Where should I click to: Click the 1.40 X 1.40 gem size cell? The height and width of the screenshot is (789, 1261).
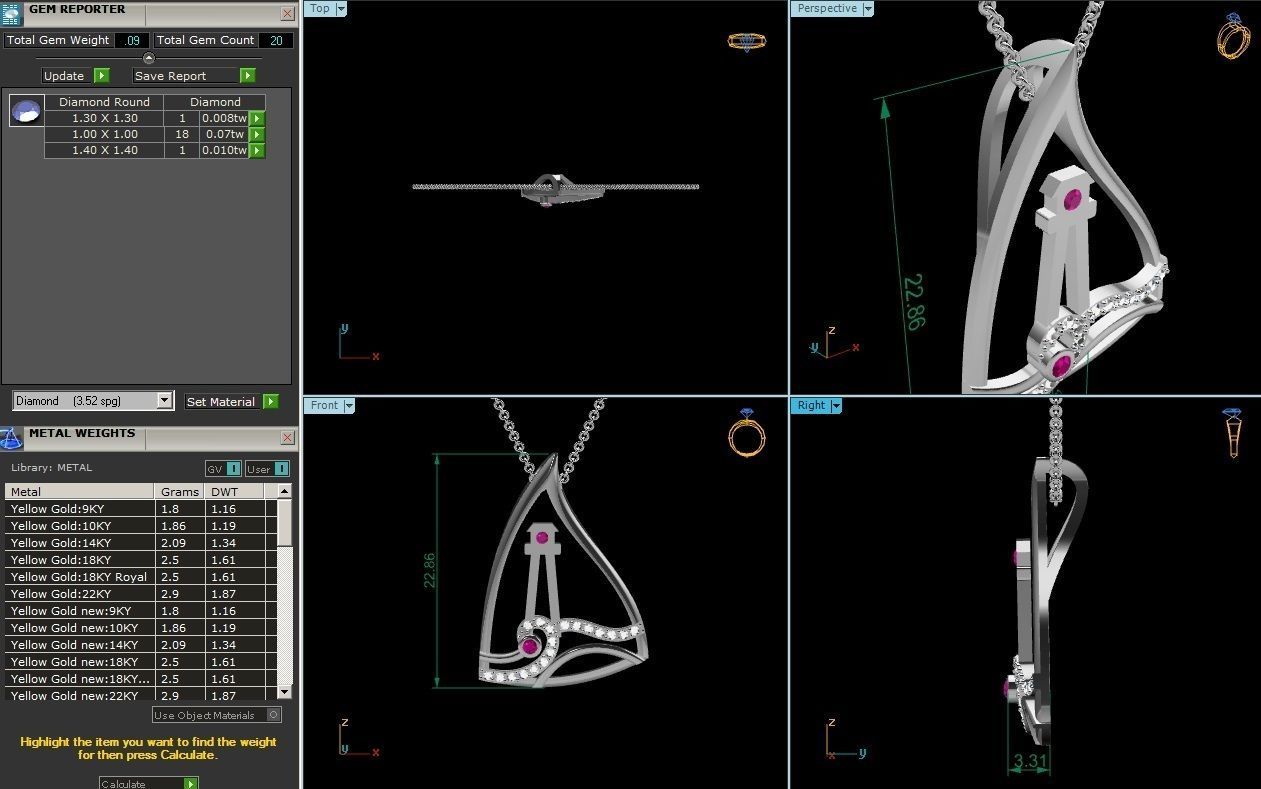(104, 150)
